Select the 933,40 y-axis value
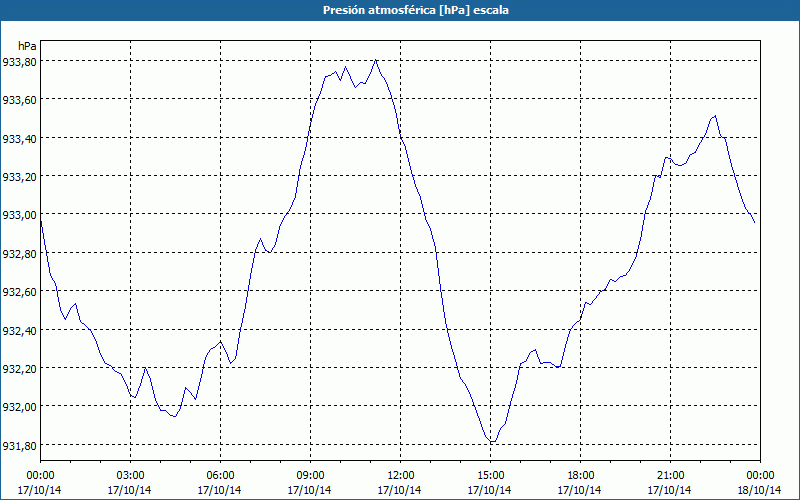This screenshot has width=800, height=500. tap(19, 138)
